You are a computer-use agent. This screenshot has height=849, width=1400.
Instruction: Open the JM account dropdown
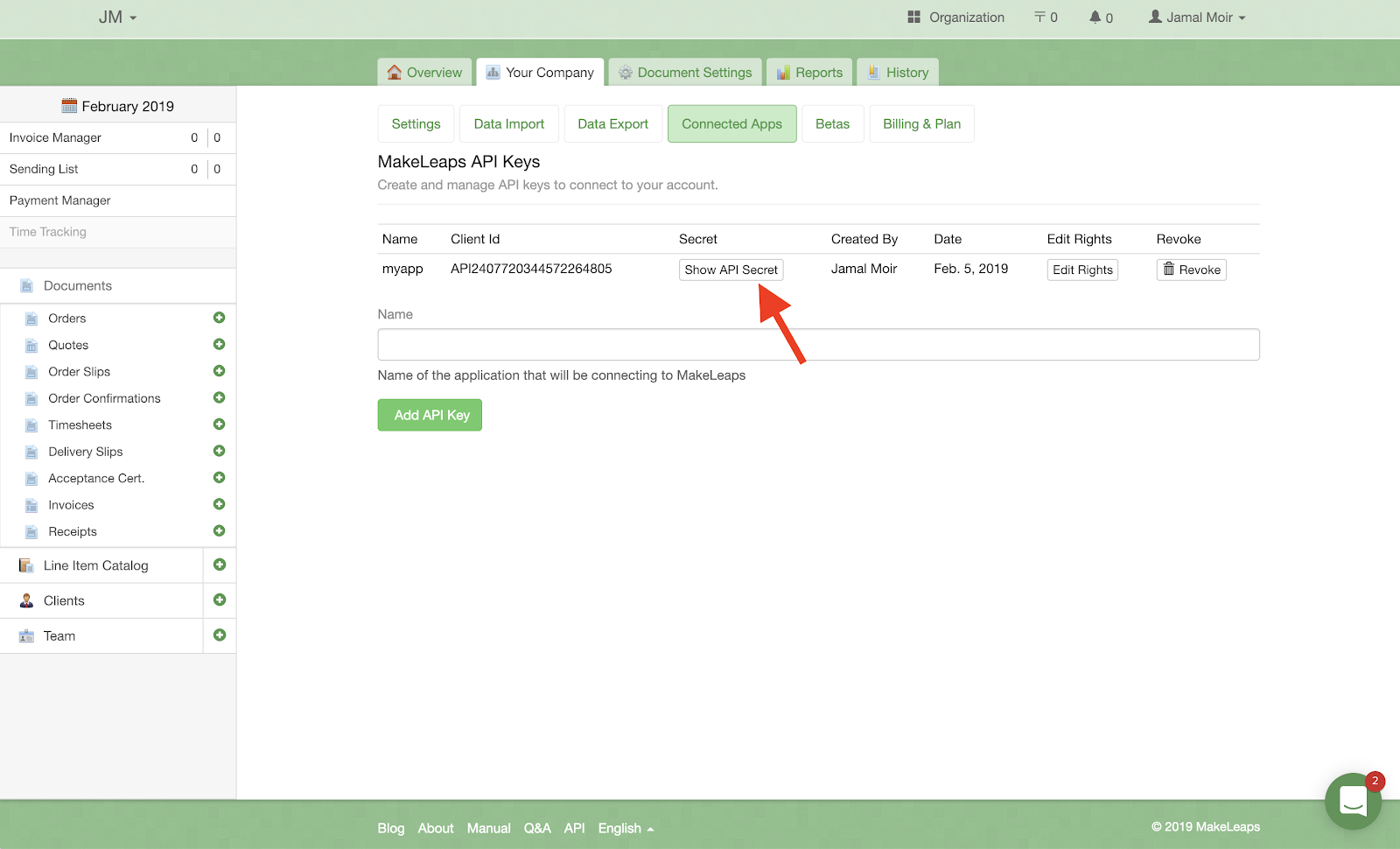117,17
